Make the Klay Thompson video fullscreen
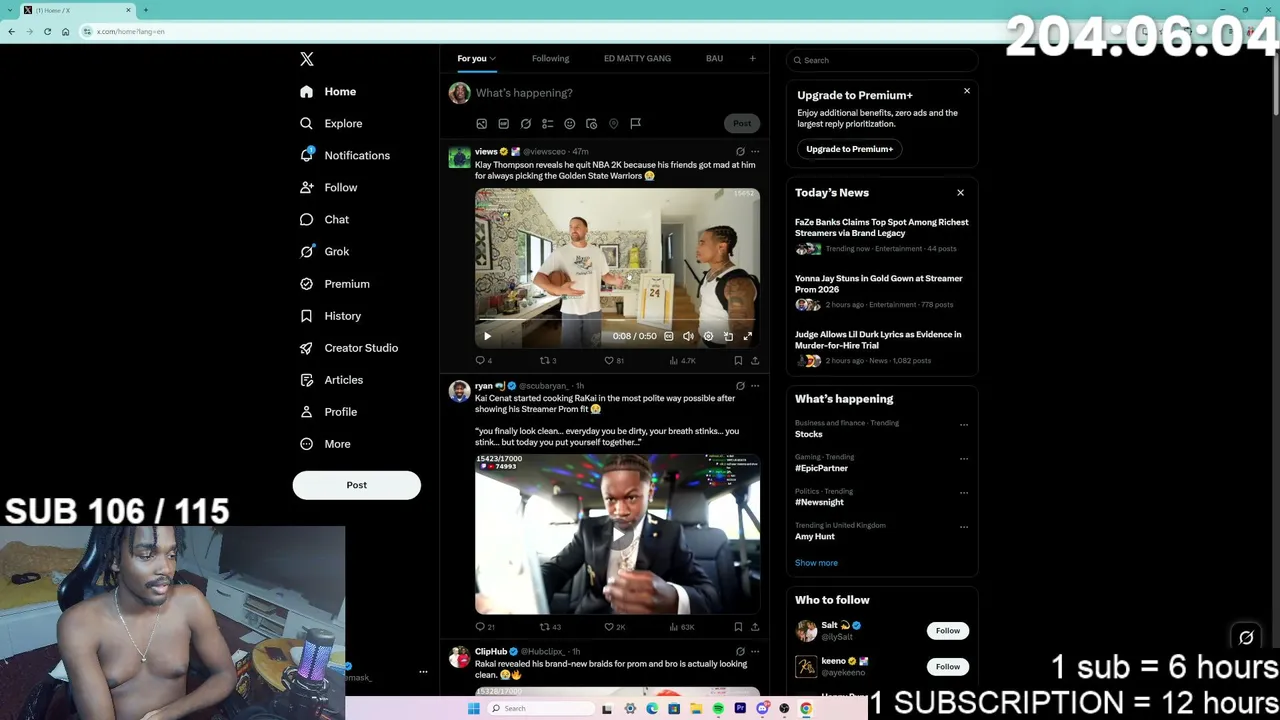Image resolution: width=1280 pixels, height=720 pixels. pyautogui.click(x=747, y=337)
